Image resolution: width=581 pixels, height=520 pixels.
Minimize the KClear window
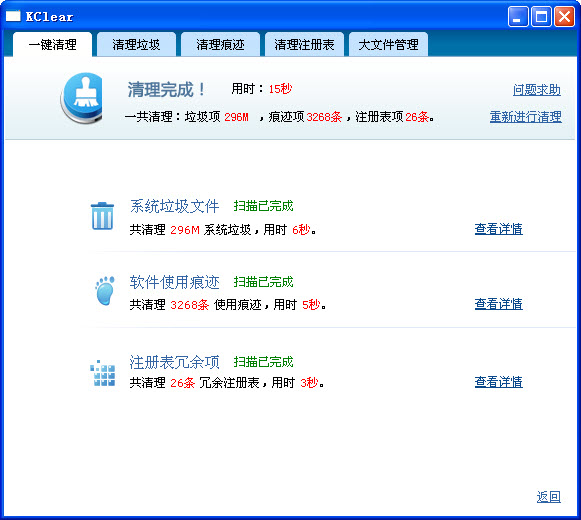point(518,17)
